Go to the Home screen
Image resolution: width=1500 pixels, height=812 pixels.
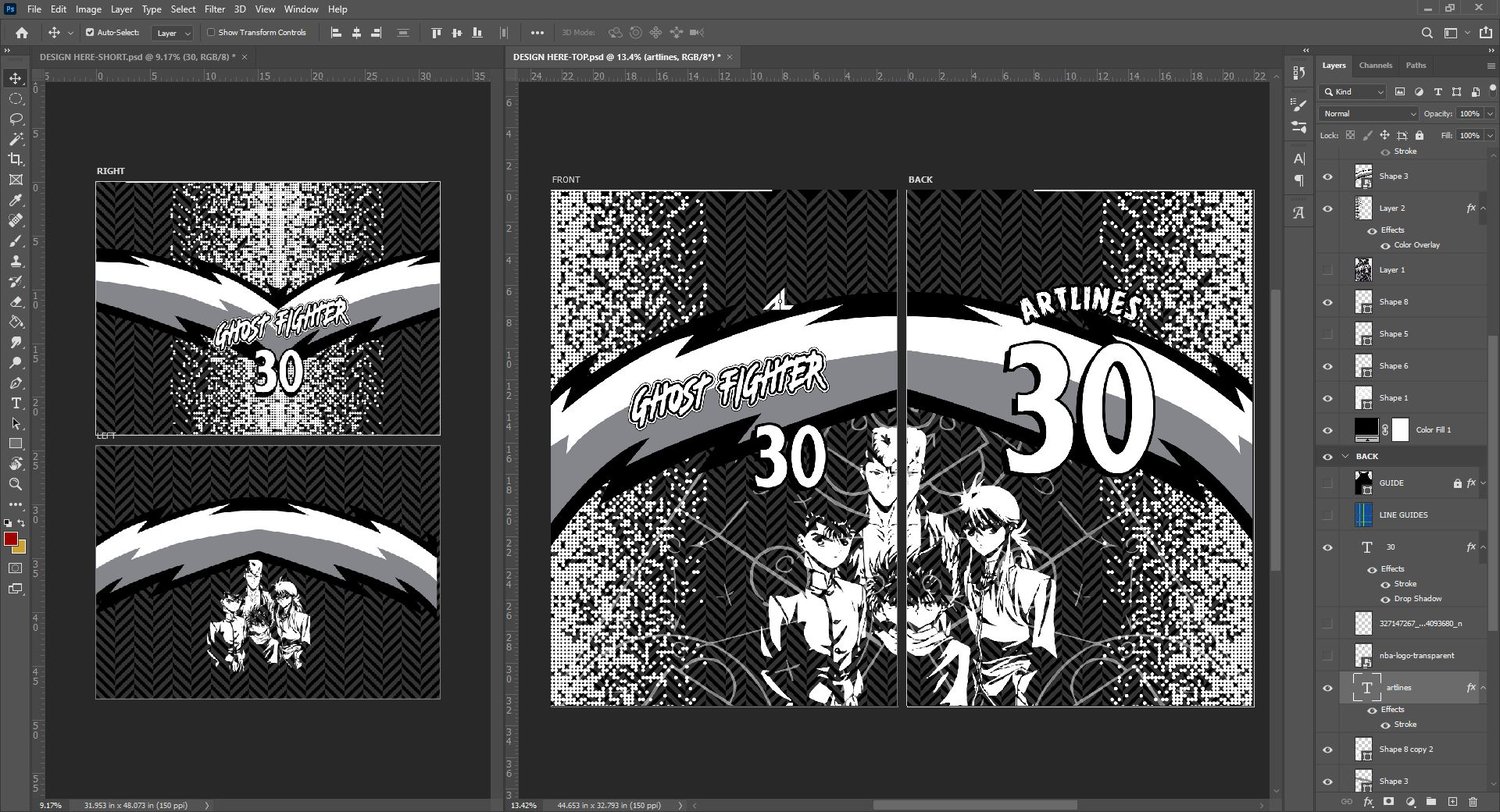click(x=21, y=32)
